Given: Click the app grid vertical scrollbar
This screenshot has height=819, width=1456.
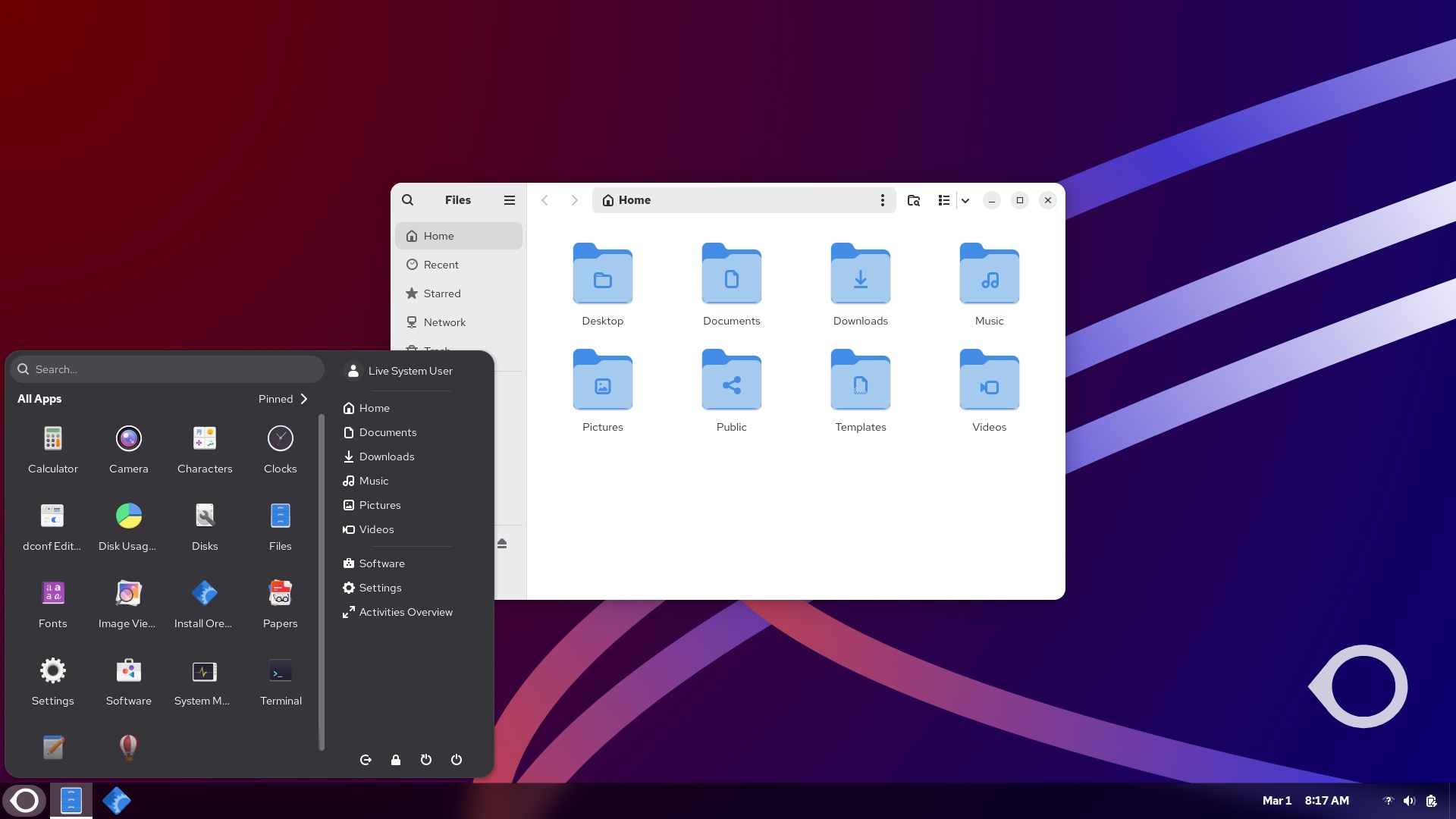Looking at the screenshot, I should pos(322,582).
